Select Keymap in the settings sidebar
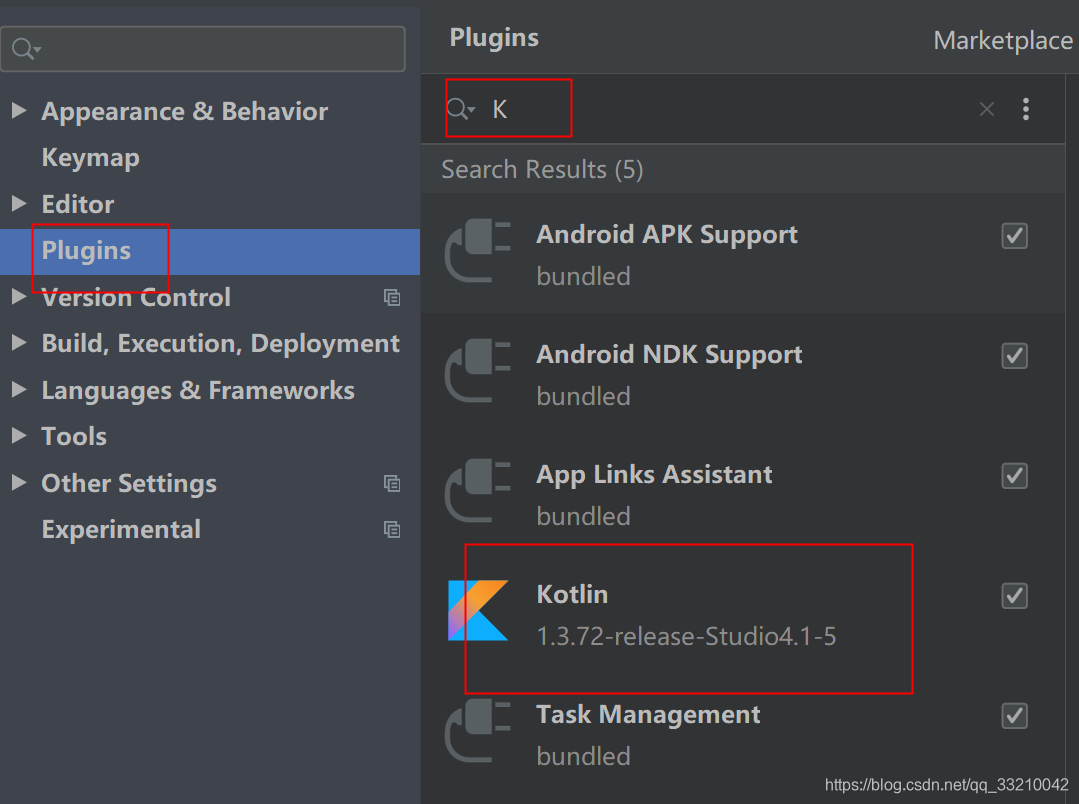 click(90, 157)
